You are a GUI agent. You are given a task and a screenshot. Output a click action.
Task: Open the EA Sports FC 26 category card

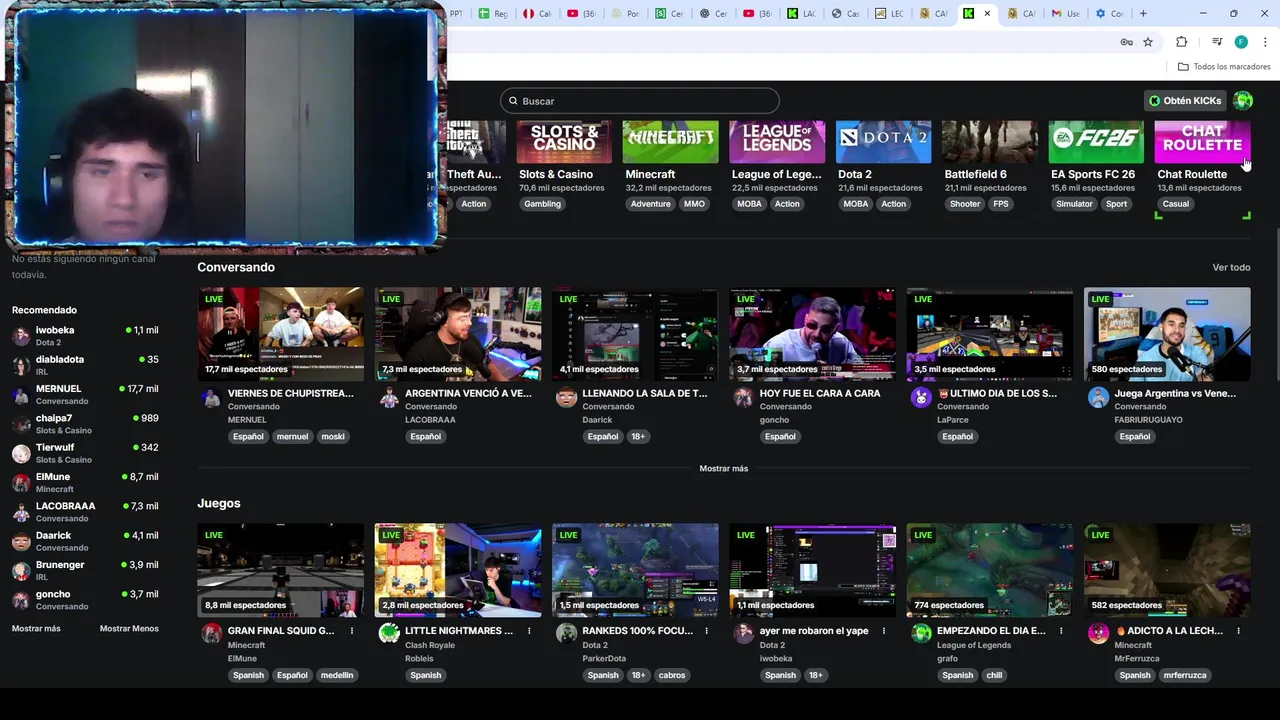click(1096, 142)
